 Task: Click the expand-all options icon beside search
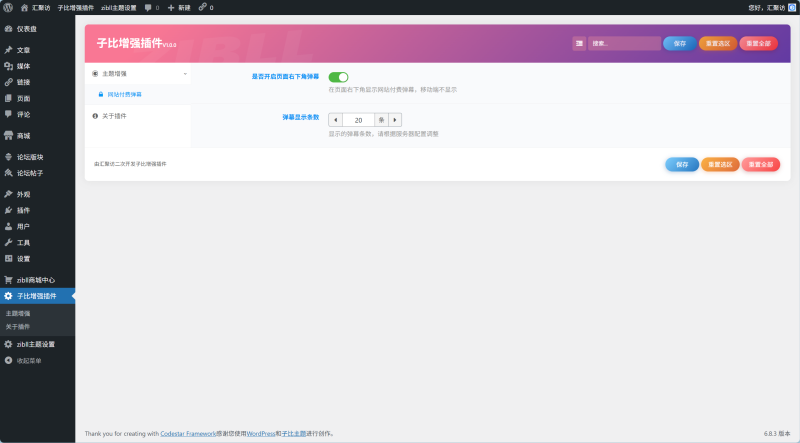(x=579, y=43)
